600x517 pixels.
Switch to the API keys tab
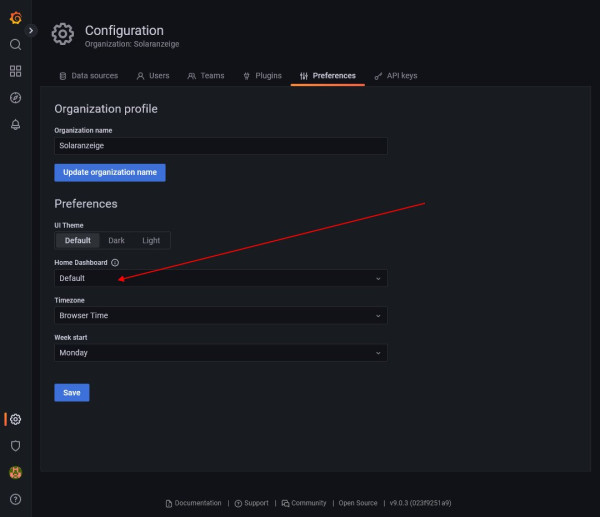click(x=396, y=76)
